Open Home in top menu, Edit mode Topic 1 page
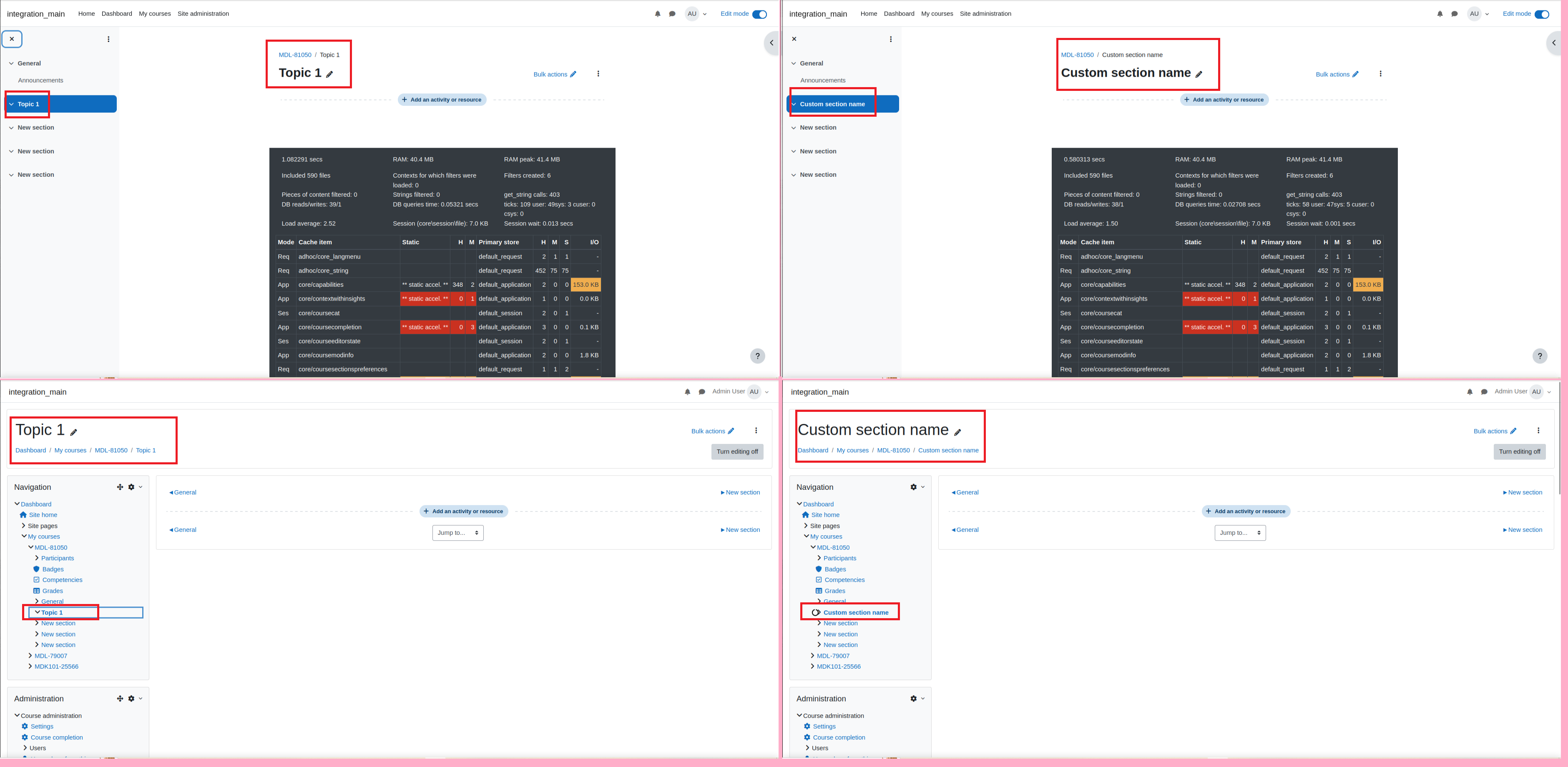The width and height of the screenshot is (1568, 767). (86, 14)
